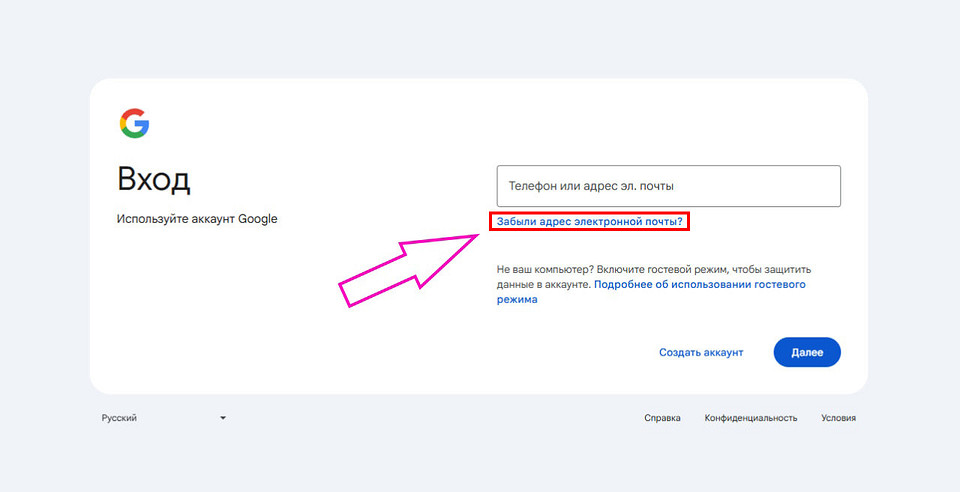Click the Создать аккаунт button
The image size is (960, 492).
click(701, 352)
